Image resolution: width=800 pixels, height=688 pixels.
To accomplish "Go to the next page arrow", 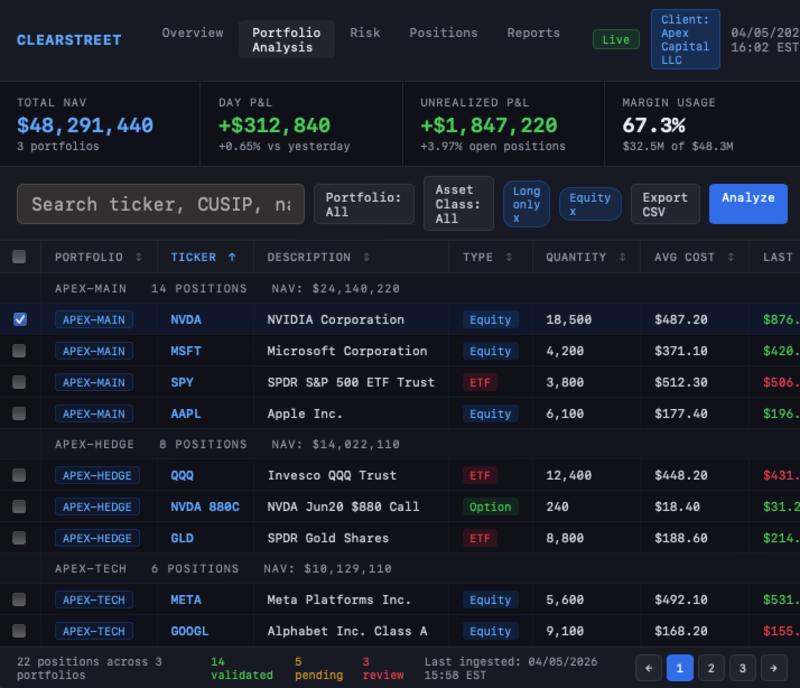I will [773, 668].
